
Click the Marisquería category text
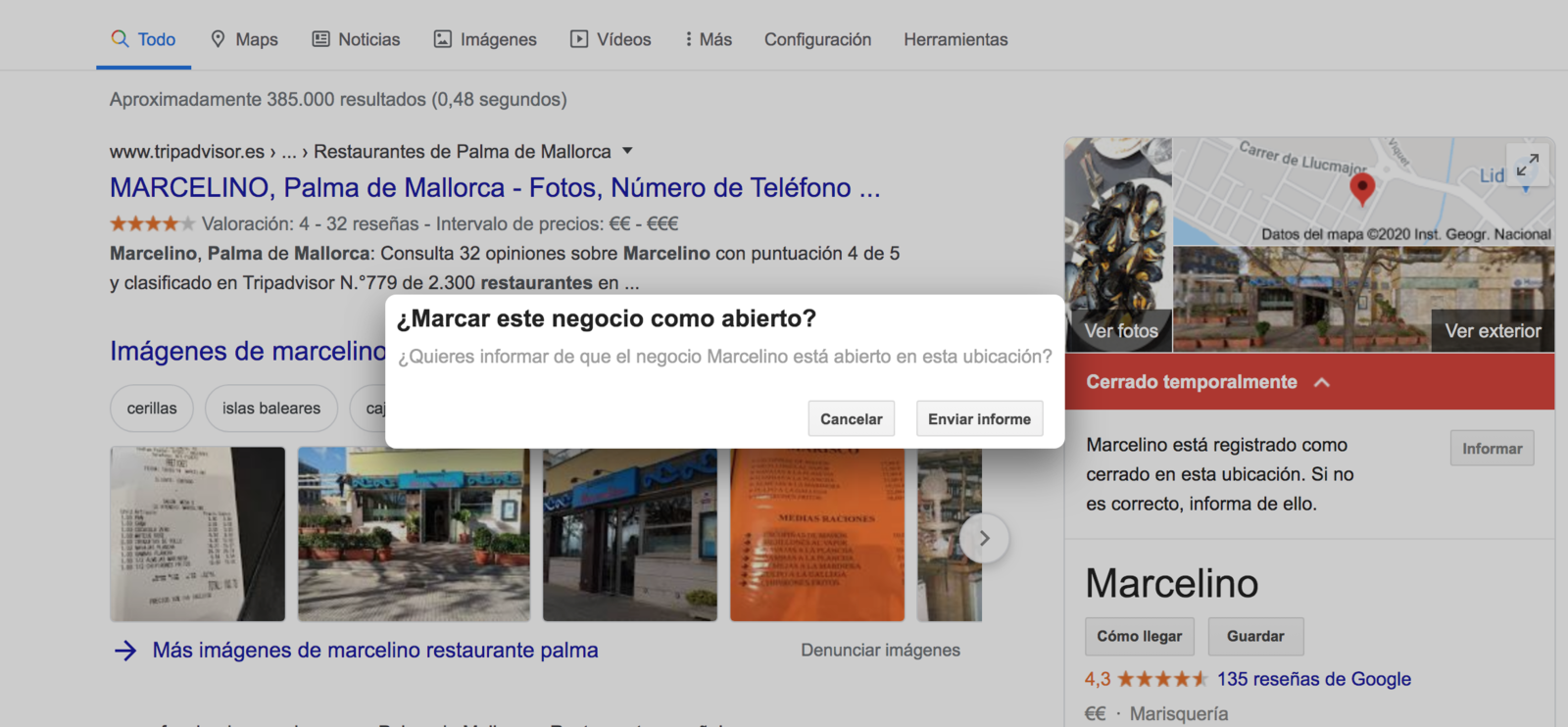(1178, 713)
